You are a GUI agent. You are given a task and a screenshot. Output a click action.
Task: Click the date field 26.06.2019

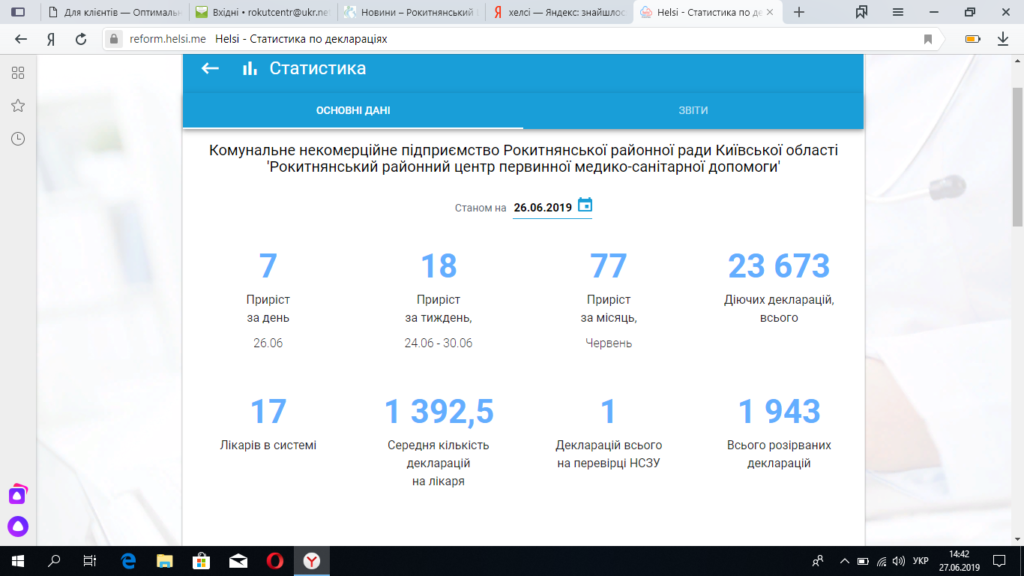tap(543, 208)
